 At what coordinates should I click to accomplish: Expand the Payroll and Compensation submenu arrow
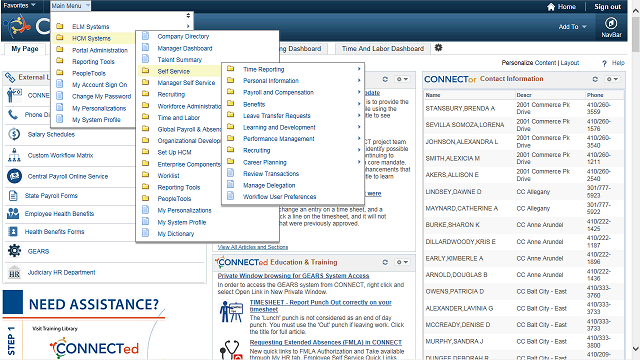[x=359, y=92]
